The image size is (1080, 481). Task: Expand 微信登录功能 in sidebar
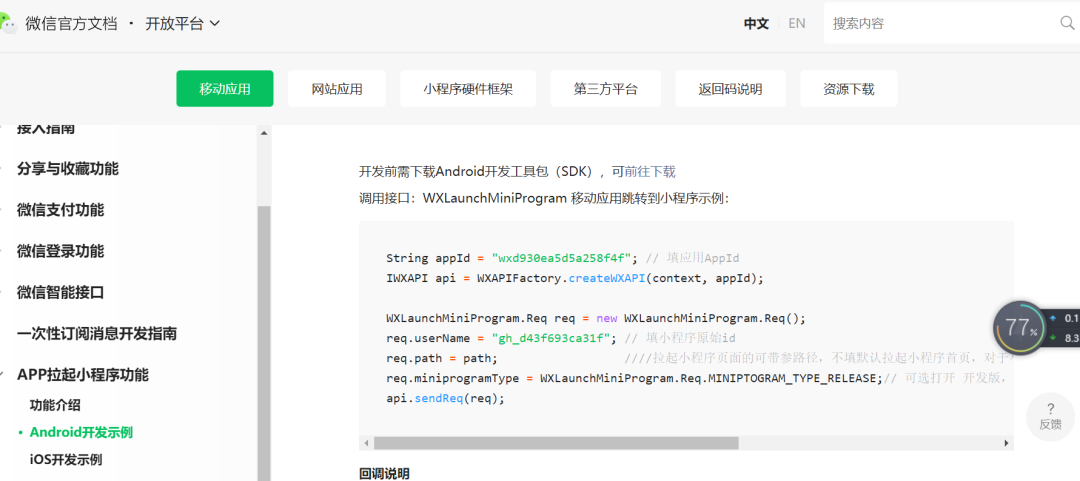[61, 252]
